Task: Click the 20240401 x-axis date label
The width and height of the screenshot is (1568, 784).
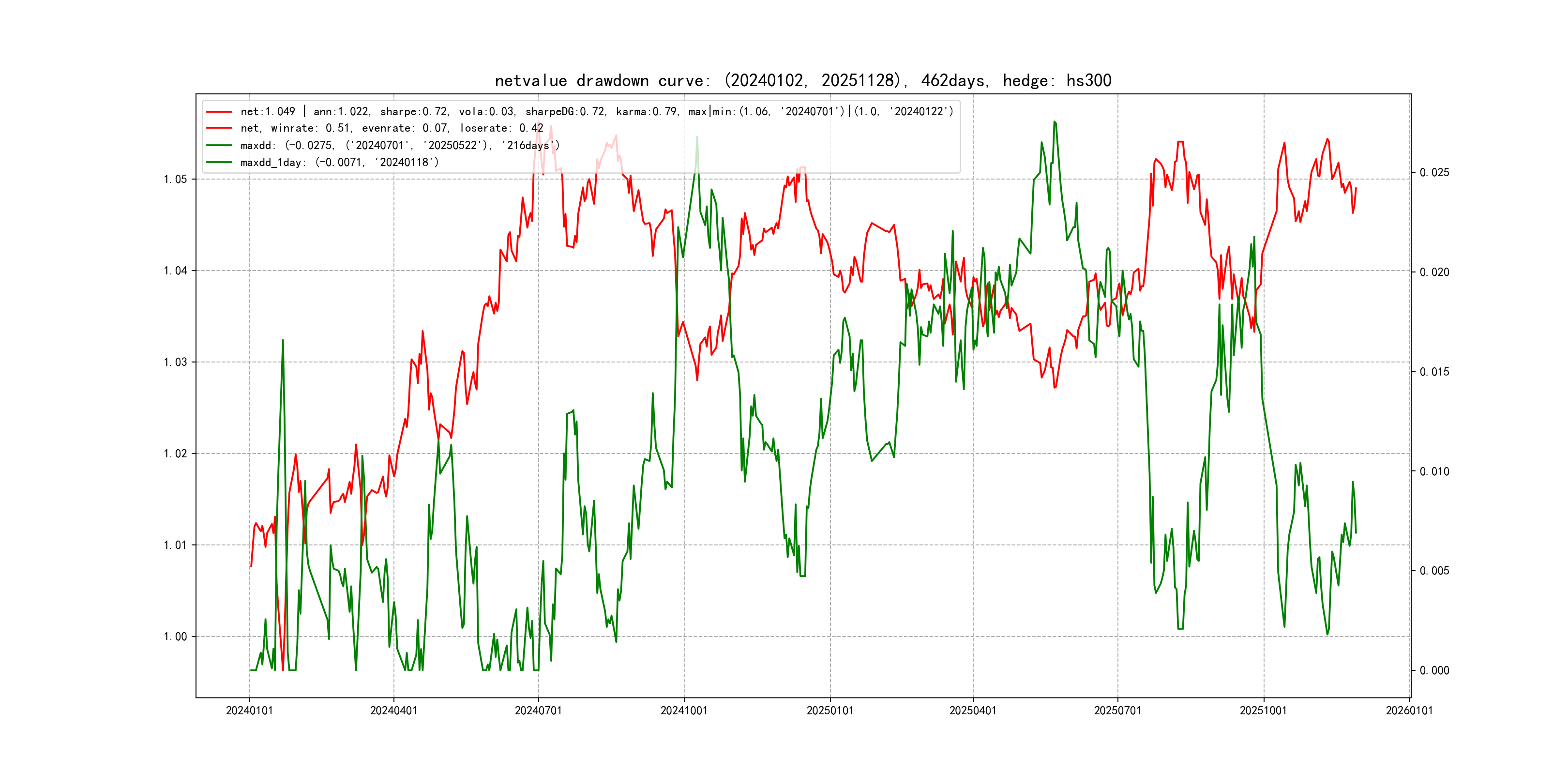Action: 393,711
